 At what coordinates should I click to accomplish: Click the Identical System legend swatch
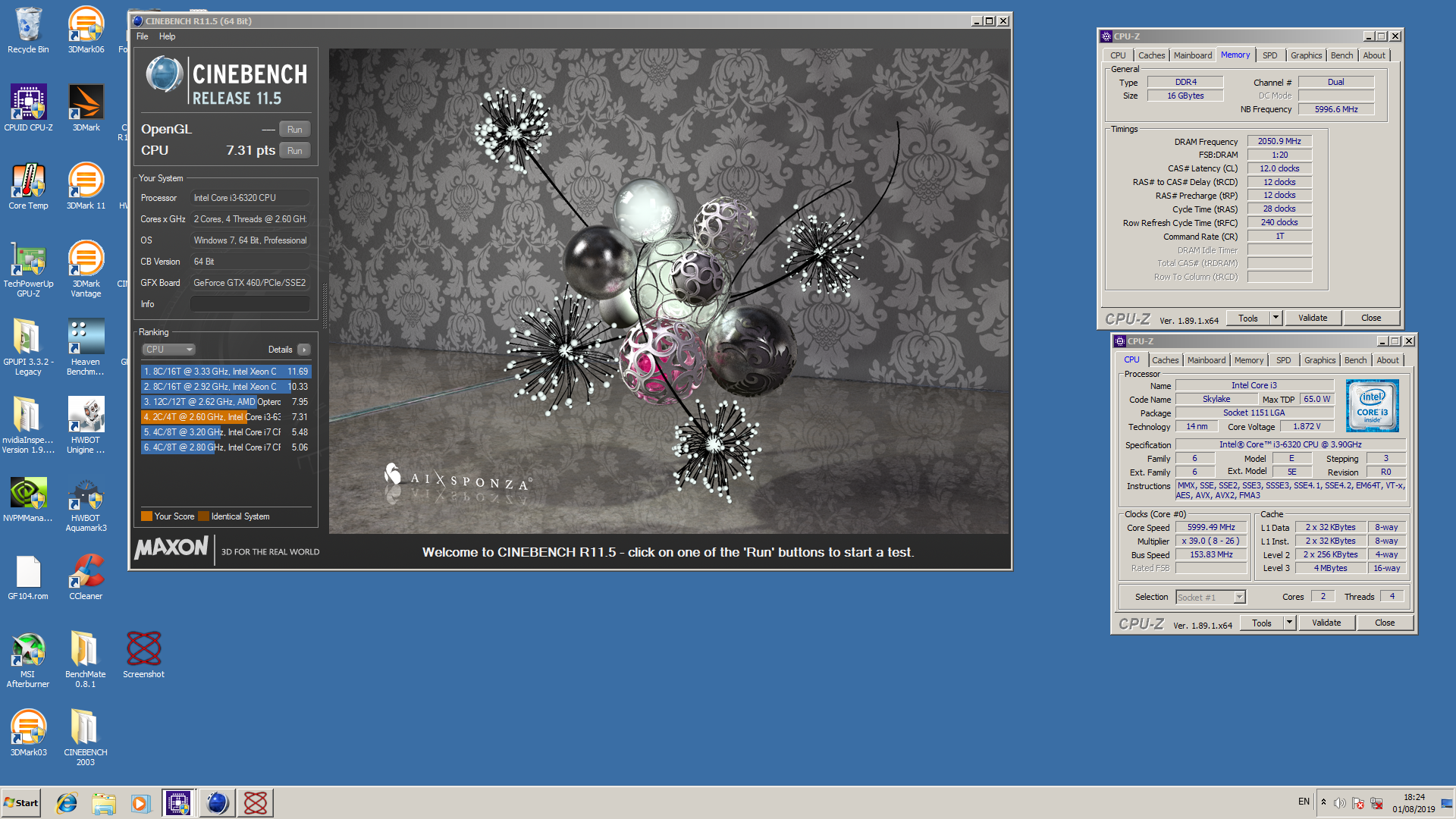tap(203, 516)
